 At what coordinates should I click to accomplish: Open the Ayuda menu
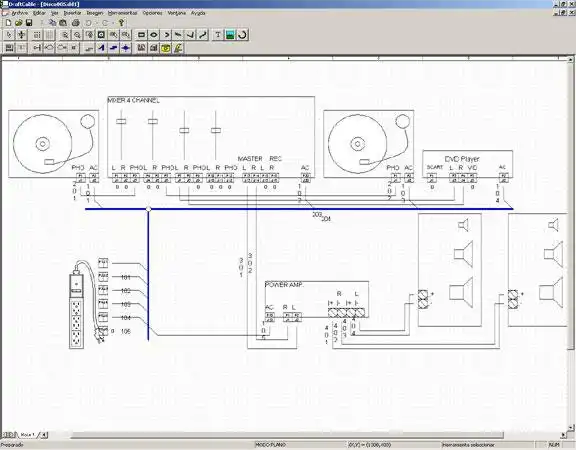198,13
